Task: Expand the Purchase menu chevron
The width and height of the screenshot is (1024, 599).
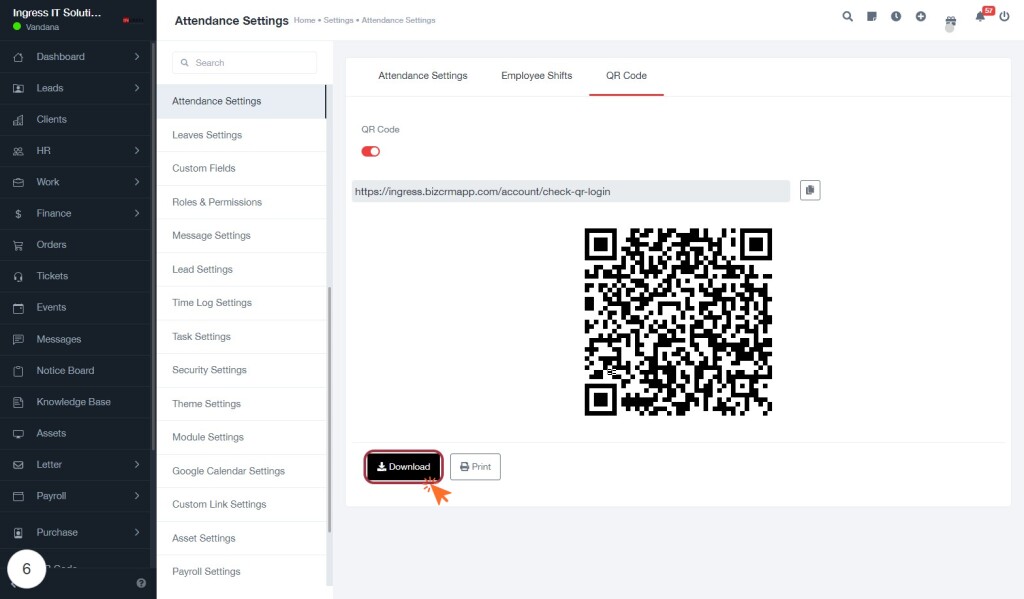Action: pyautogui.click(x=136, y=532)
